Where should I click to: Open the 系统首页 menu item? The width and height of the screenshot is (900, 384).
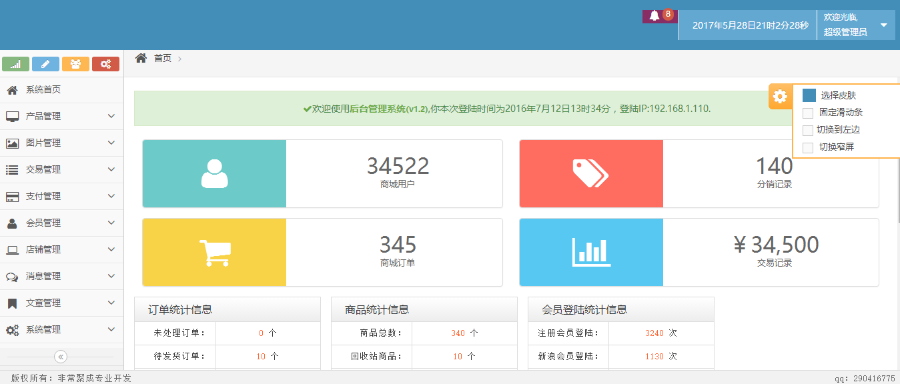coord(61,90)
